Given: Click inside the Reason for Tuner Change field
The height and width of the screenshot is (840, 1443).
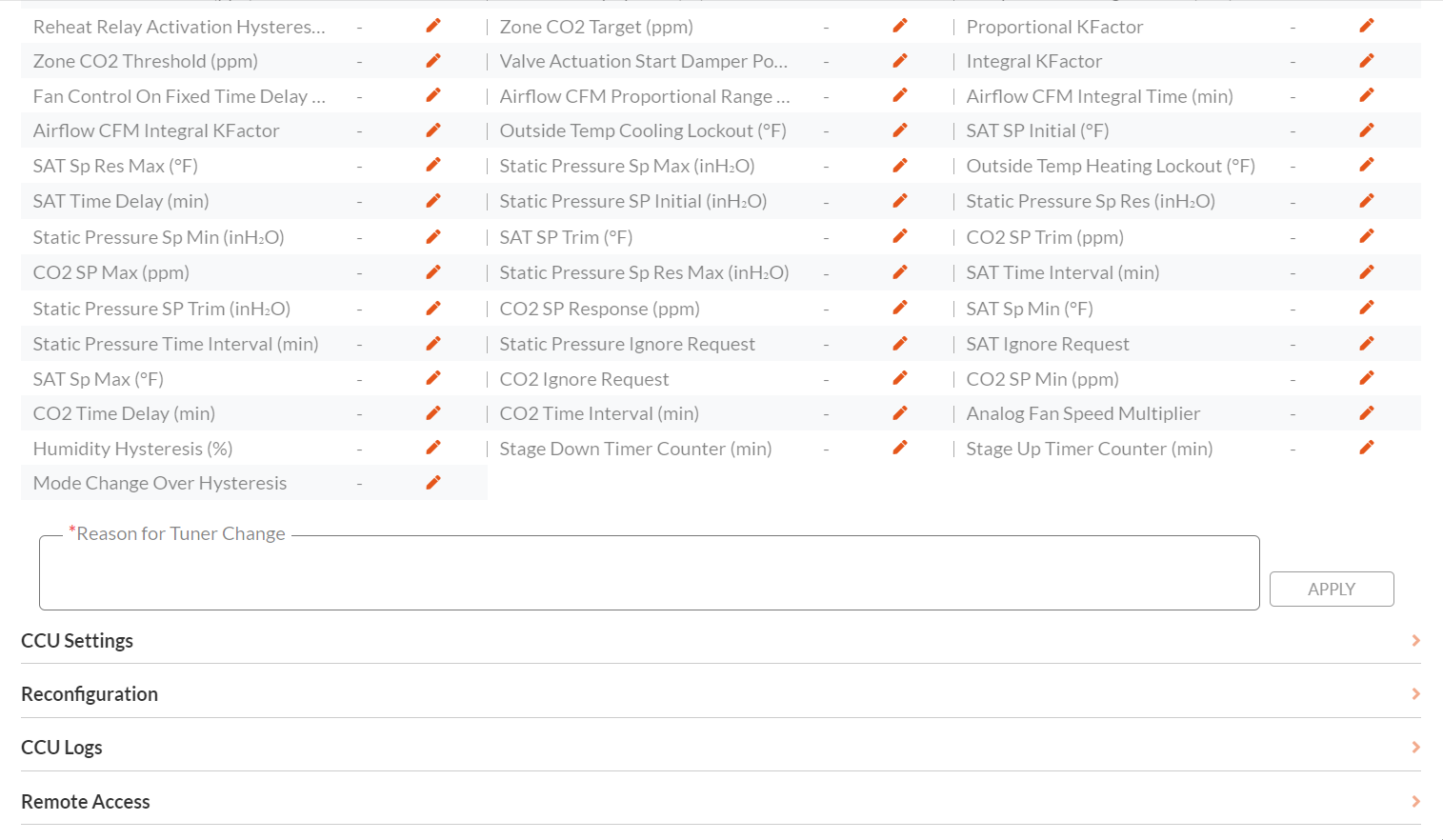Looking at the screenshot, I should tap(650, 570).
